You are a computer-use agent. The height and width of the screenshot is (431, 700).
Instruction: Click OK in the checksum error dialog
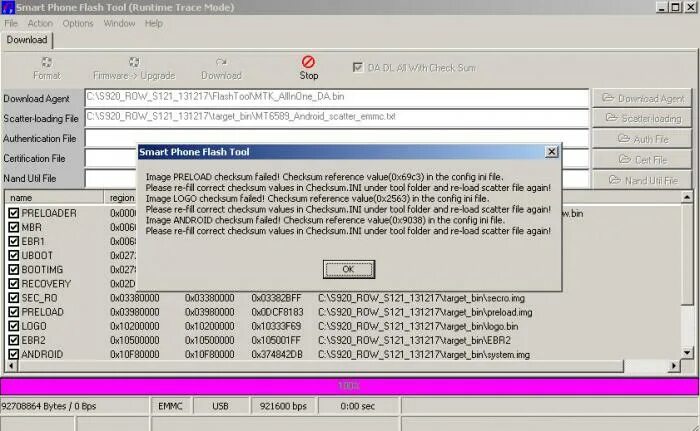click(349, 269)
